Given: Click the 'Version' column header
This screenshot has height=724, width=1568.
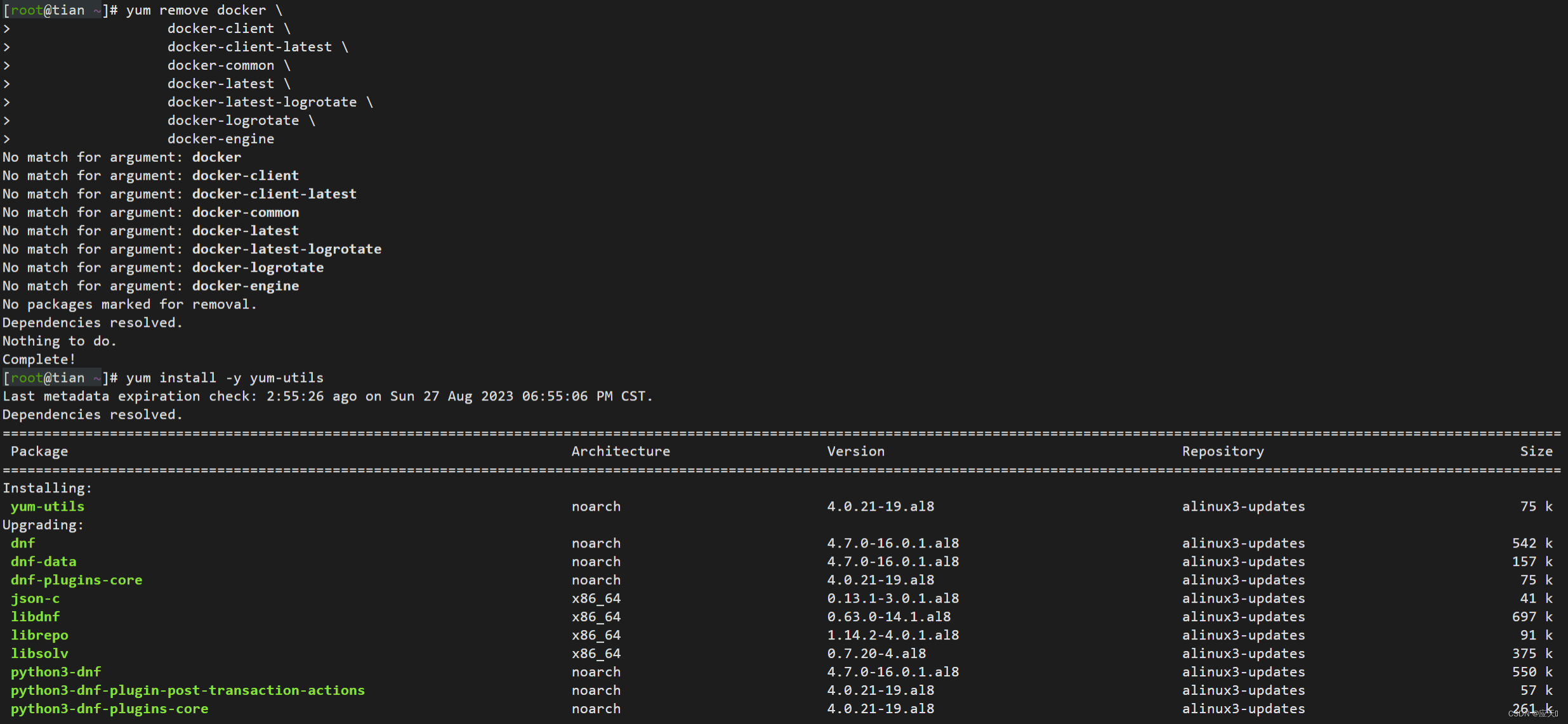Looking at the screenshot, I should 855,452.
